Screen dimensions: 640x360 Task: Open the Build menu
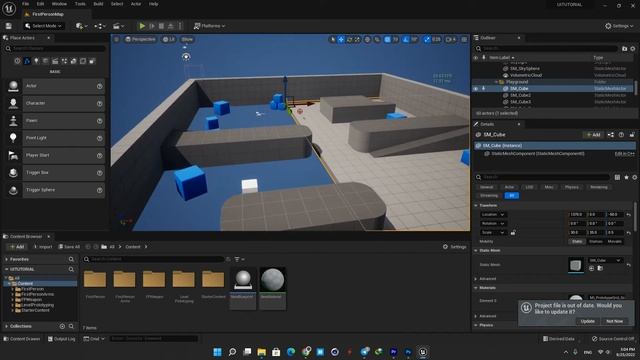click(98, 4)
